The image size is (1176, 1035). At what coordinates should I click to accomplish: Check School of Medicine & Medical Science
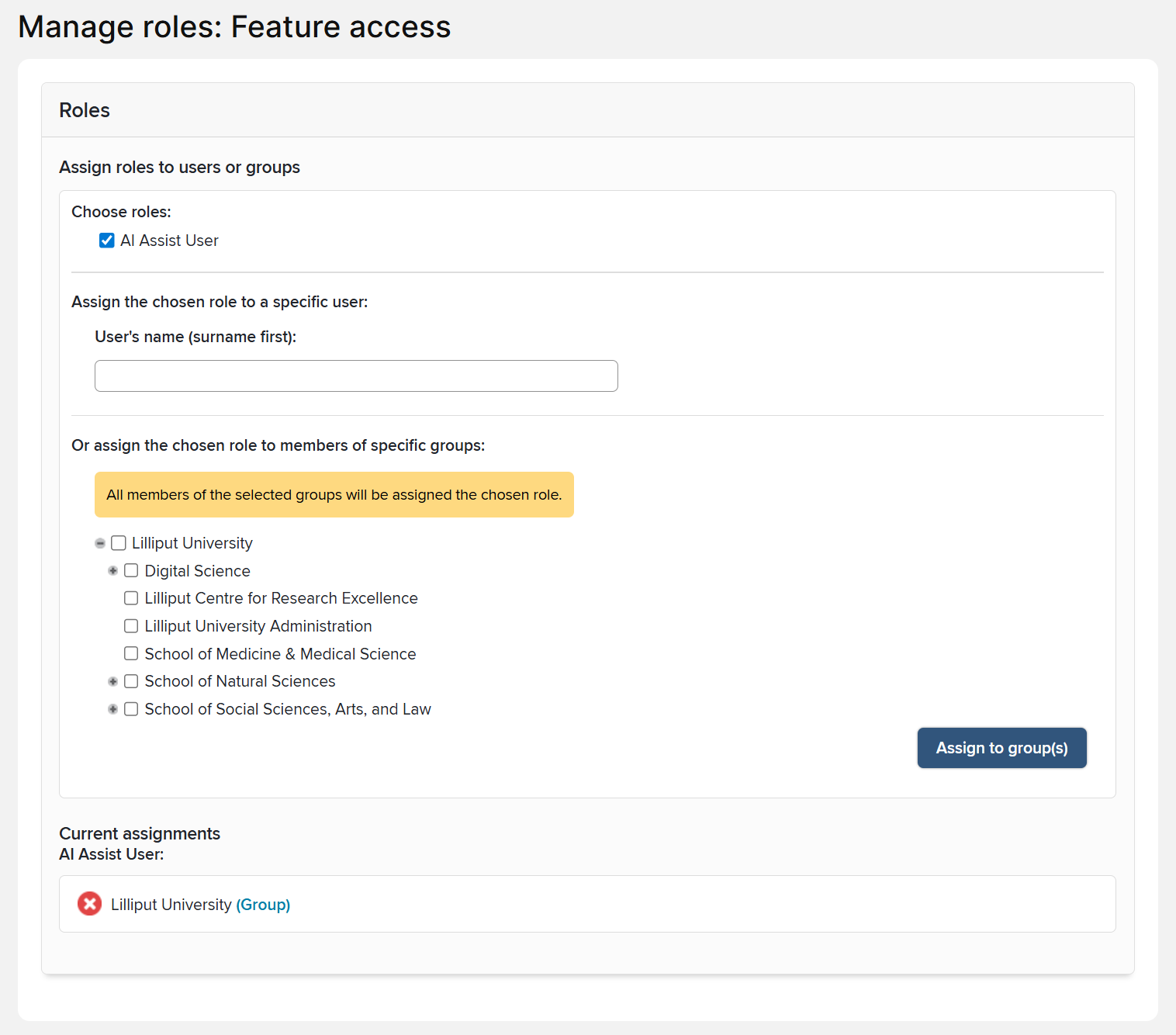(x=131, y=654)
